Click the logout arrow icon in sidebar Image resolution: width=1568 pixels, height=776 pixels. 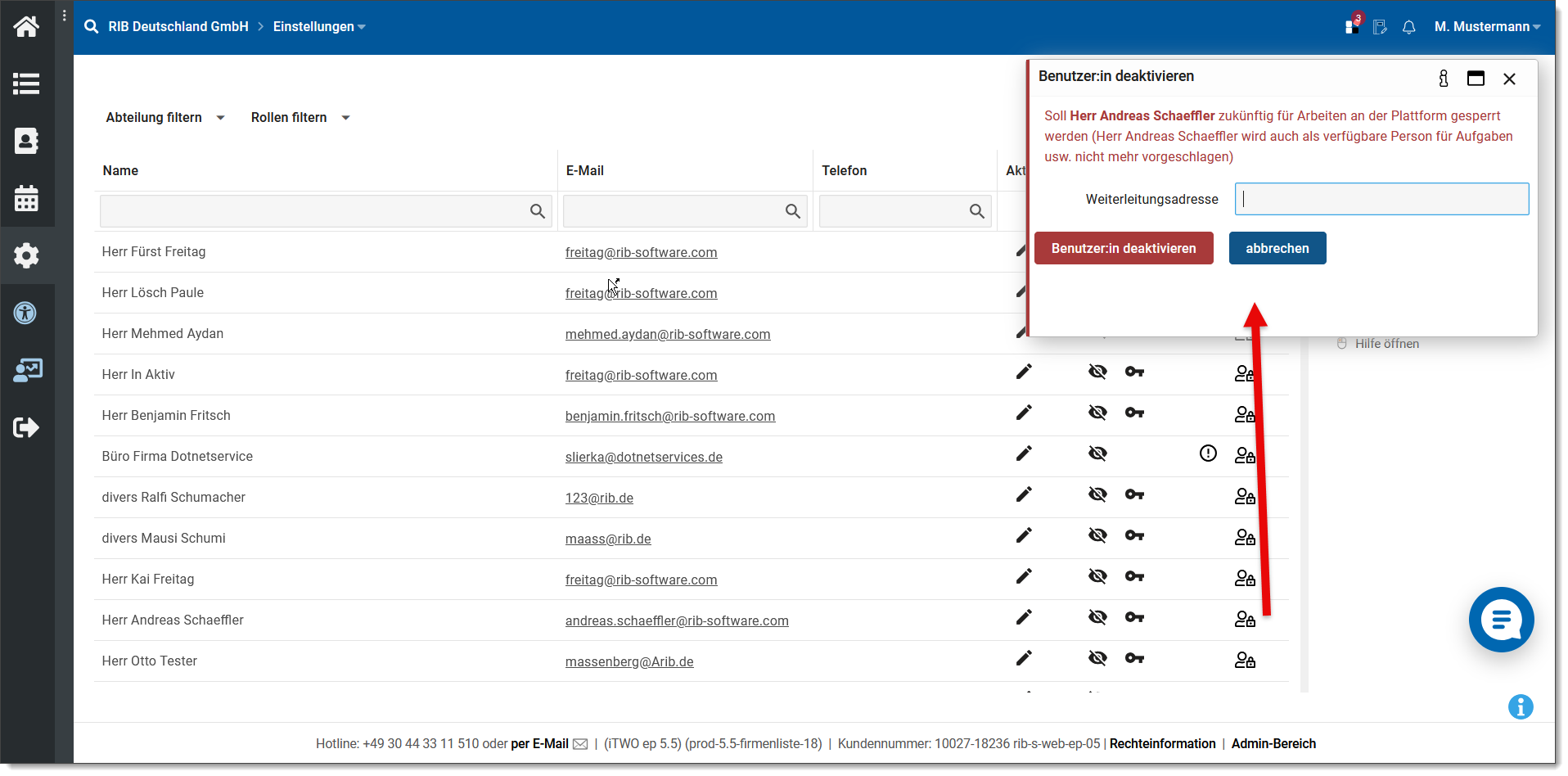click(26, 427)
